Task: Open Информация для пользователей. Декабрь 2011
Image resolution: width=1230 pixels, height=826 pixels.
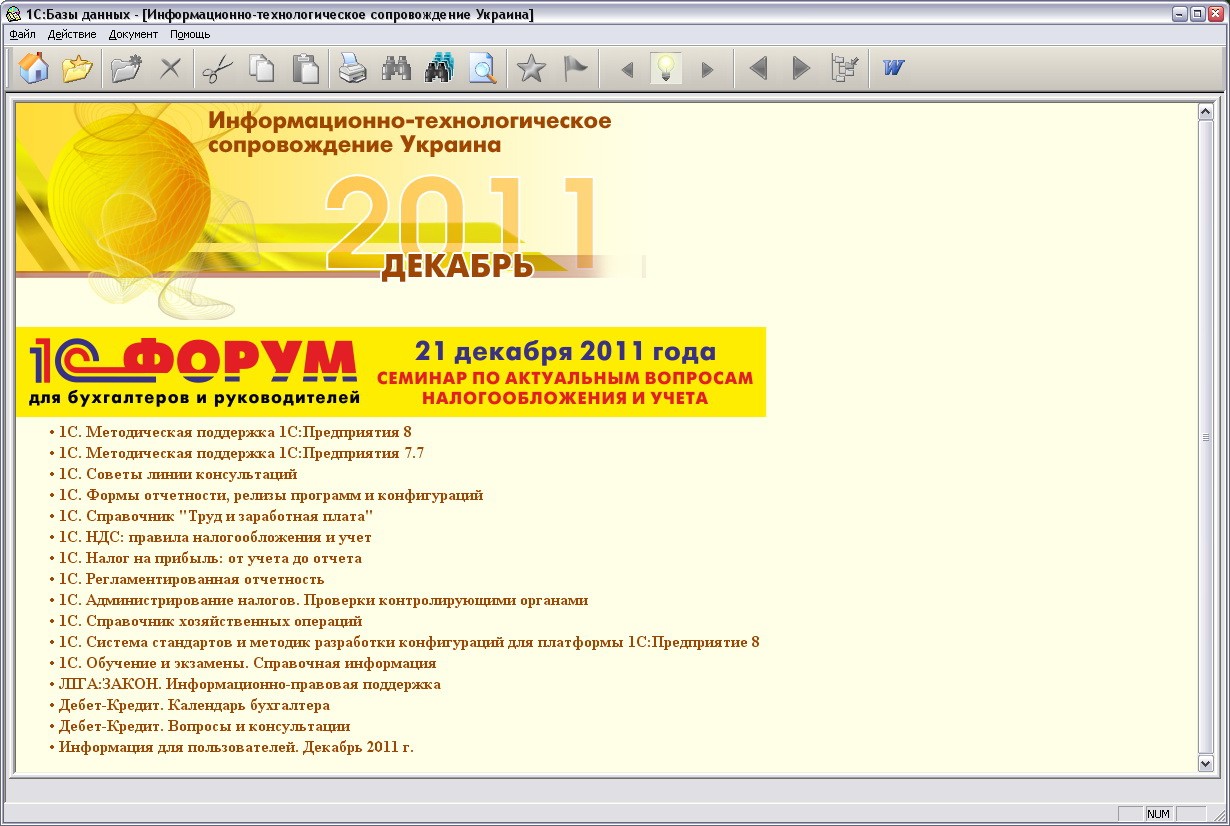Action: pyautogui.click(x=236, y=747)
